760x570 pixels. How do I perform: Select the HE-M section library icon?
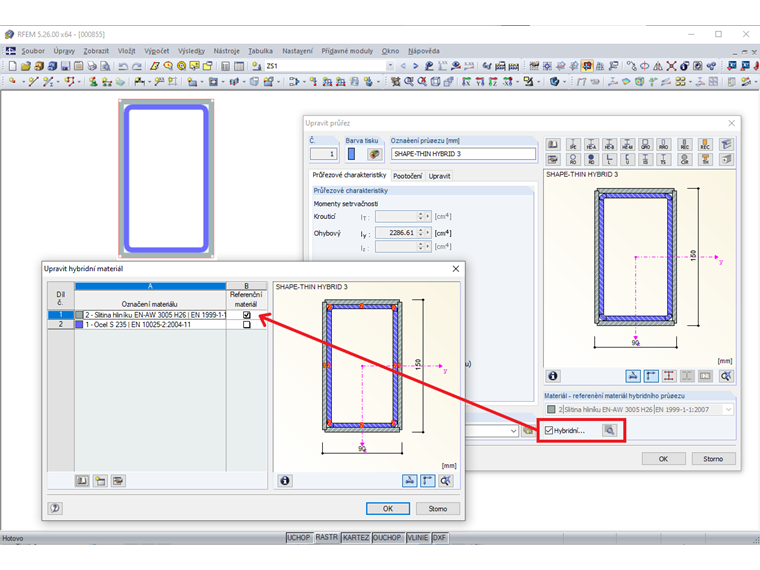[x=627, y=144]
